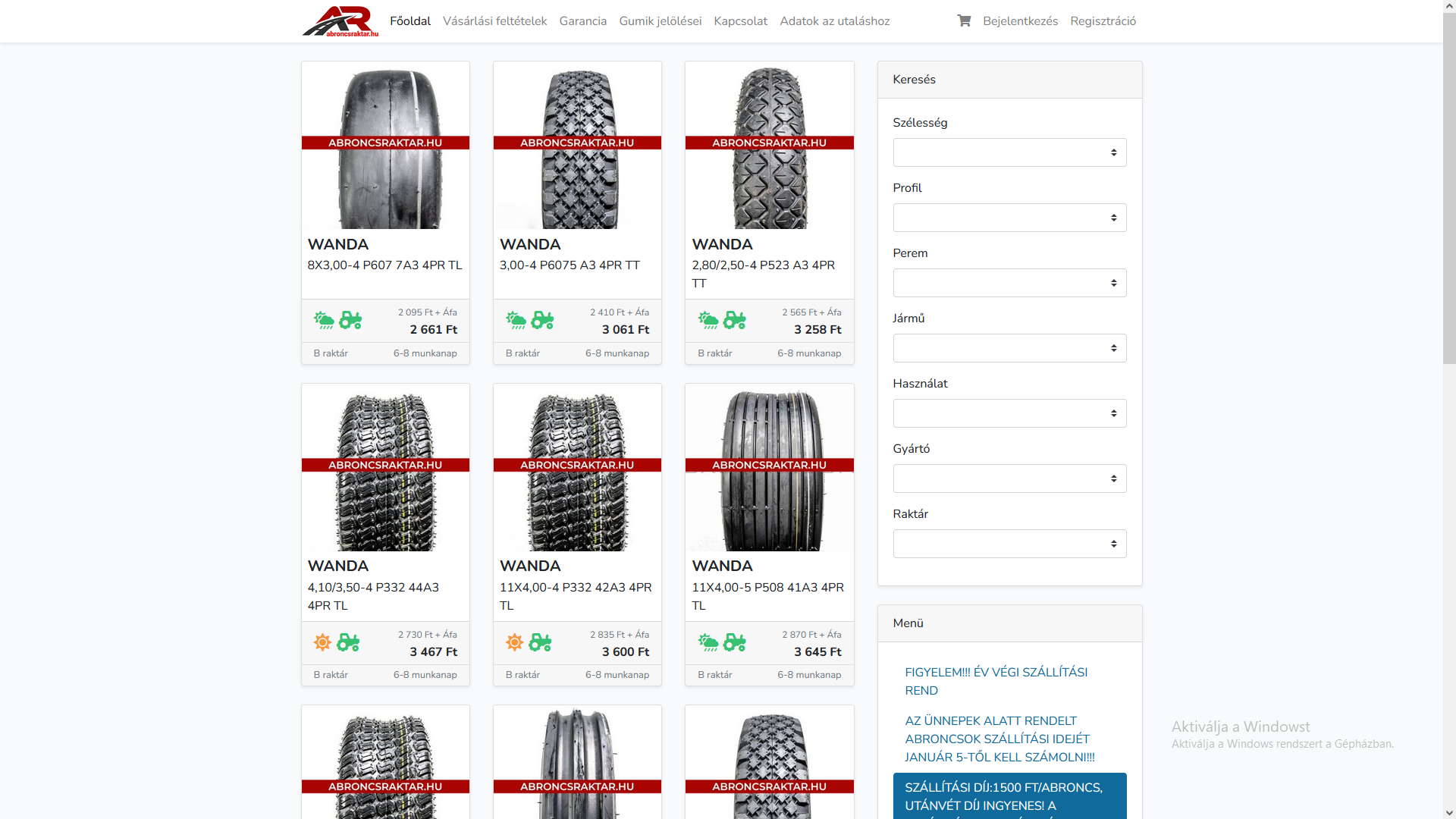1456x819 pixels.
Task: Open the Garancia menu item
Action: tap(582, 21)
